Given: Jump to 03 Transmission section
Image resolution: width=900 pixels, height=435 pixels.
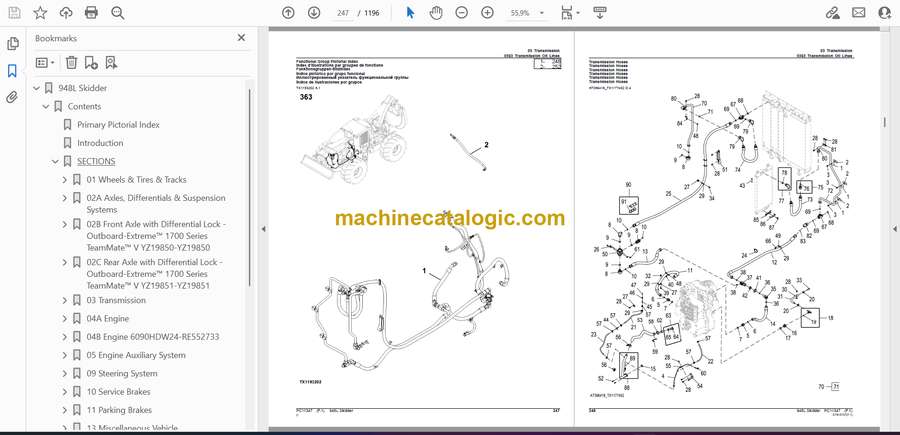Looking at the screenshot, I should pos(116,300).
